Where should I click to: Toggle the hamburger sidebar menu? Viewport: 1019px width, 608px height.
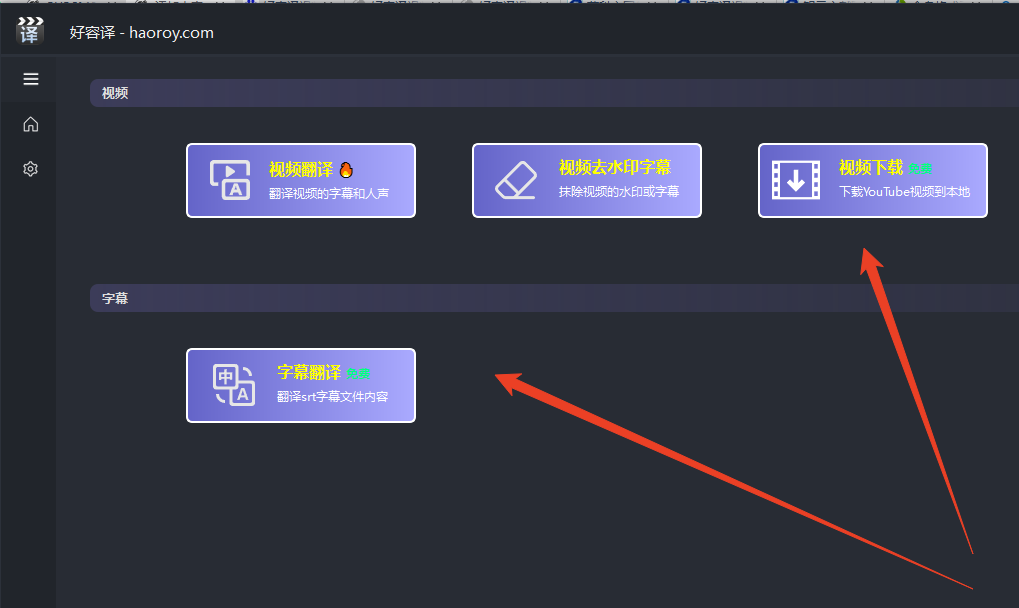tap(30, 79)
